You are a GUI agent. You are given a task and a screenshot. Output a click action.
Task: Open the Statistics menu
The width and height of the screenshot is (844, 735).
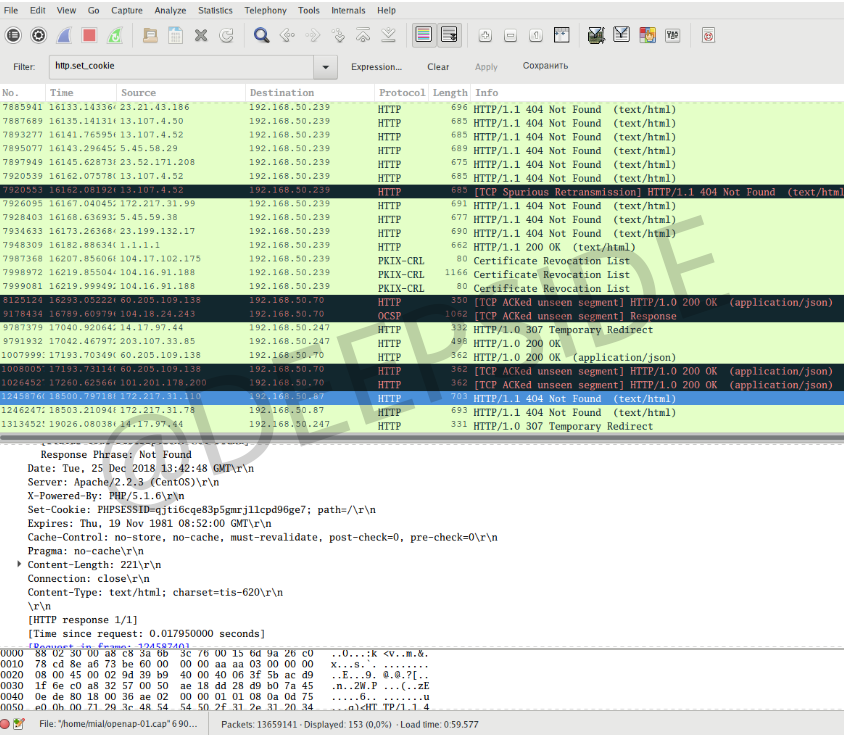pos(215,11)
